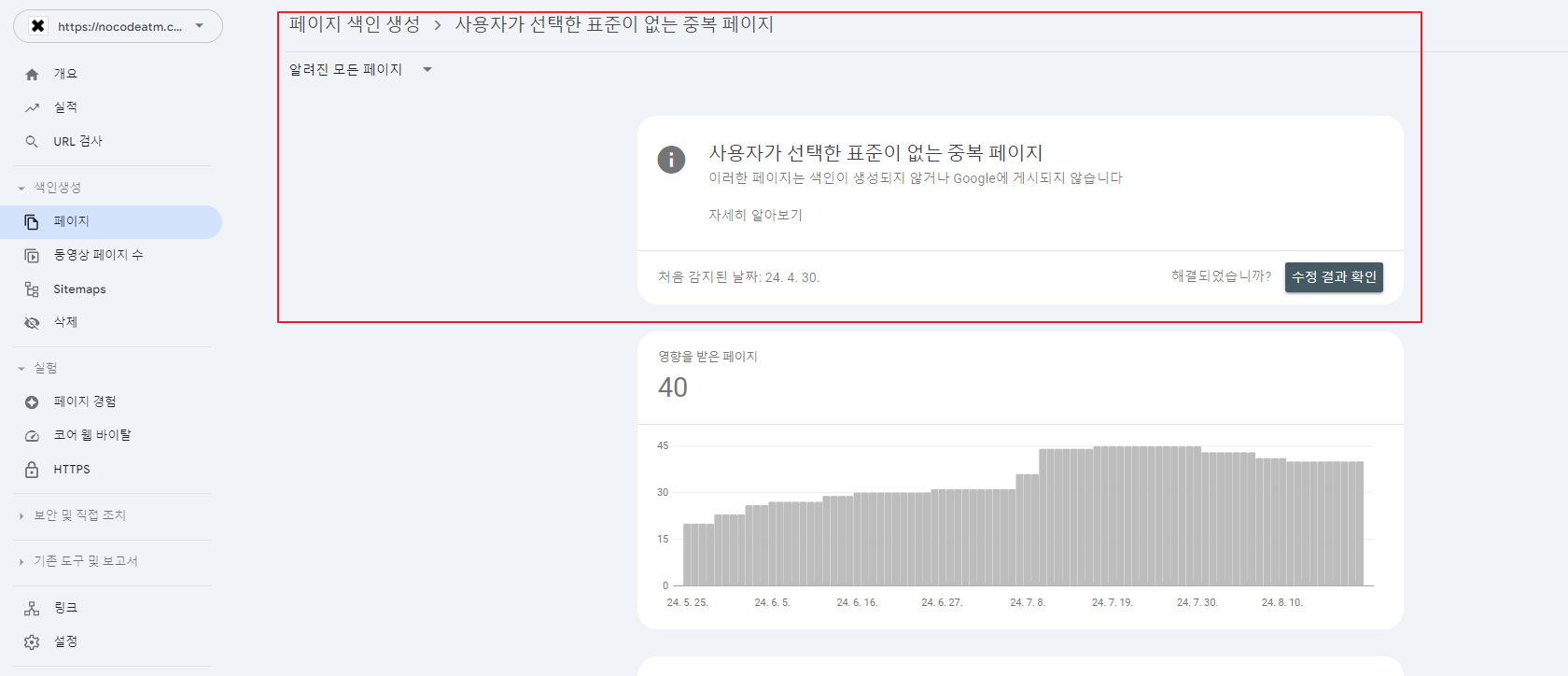Click the 24. 8. 10. chart date label
The image size is (1568, 676).
pos(1282,603)
